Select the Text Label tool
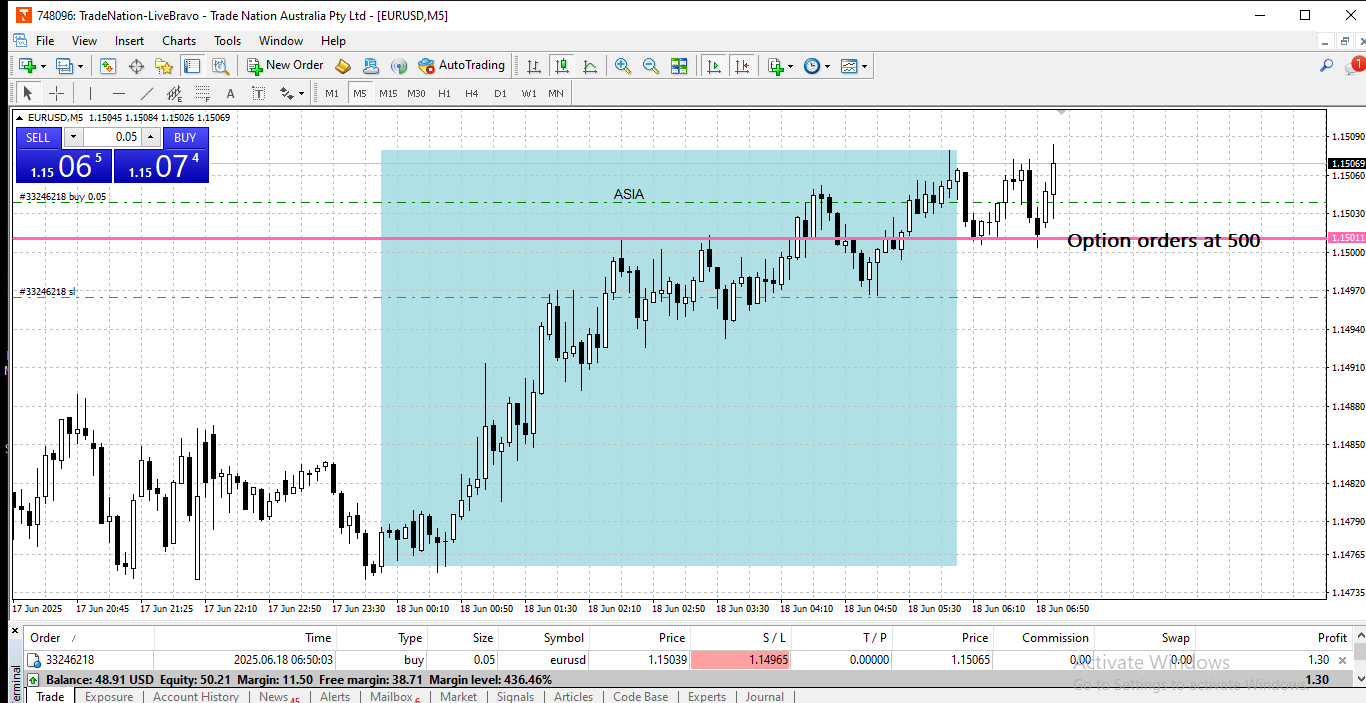The image size is (1366, 703). pyautogui.click(x=258, y=93)
